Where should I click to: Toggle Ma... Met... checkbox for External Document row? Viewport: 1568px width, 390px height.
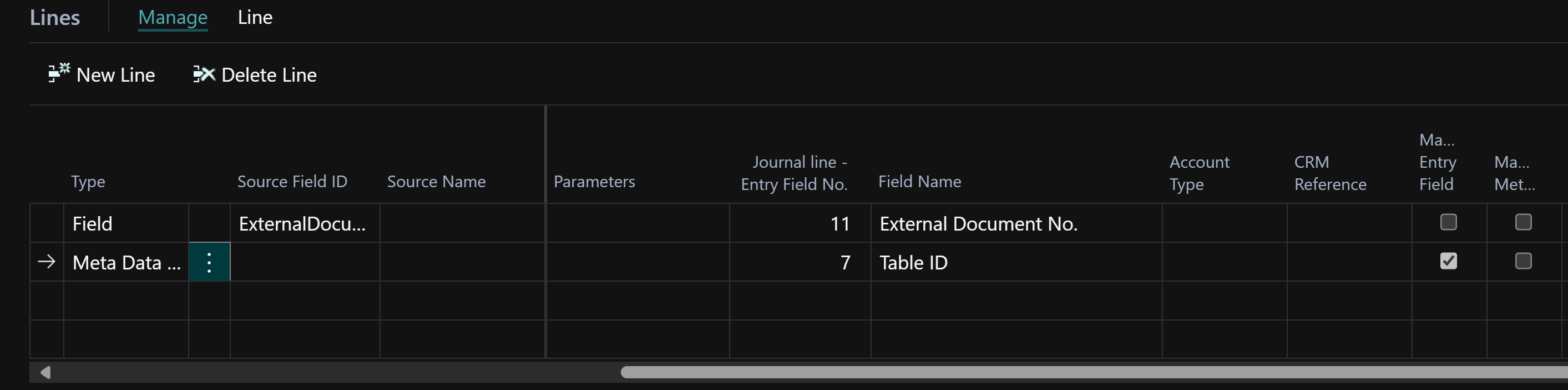(x=1523, y=222)
